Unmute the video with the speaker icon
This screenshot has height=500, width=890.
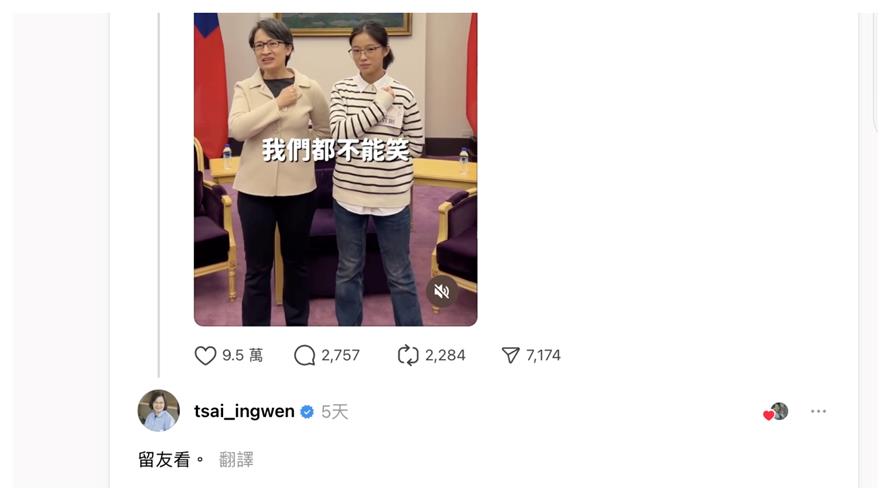[442, 292]
